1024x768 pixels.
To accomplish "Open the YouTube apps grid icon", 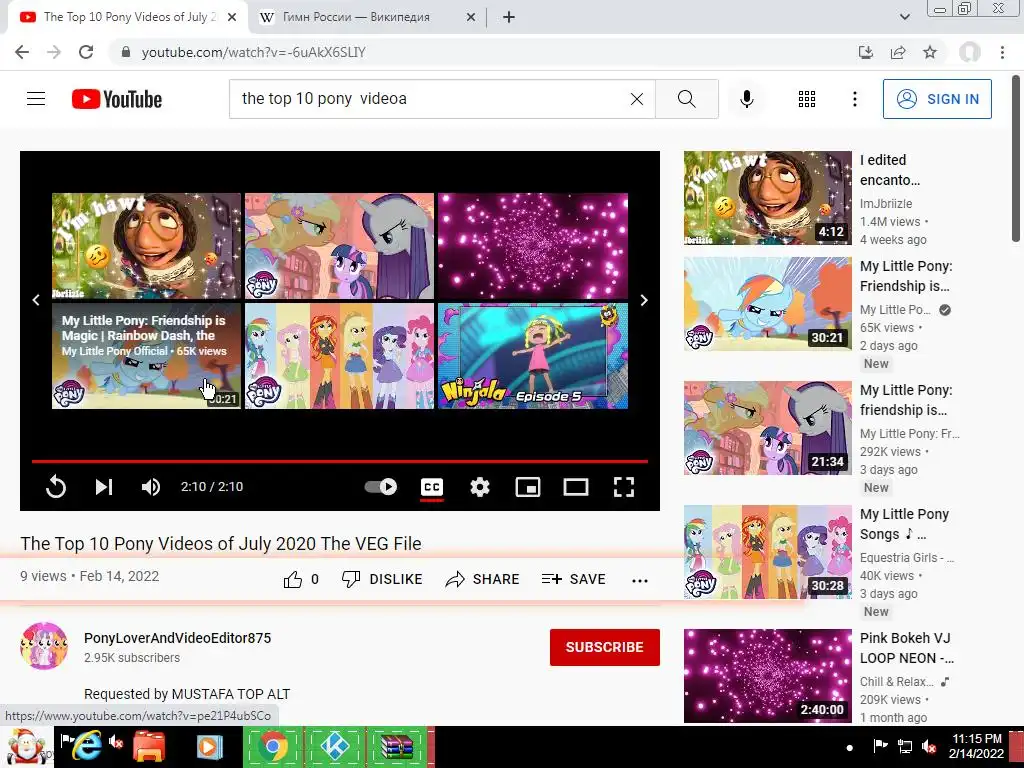I will point(807,99).
